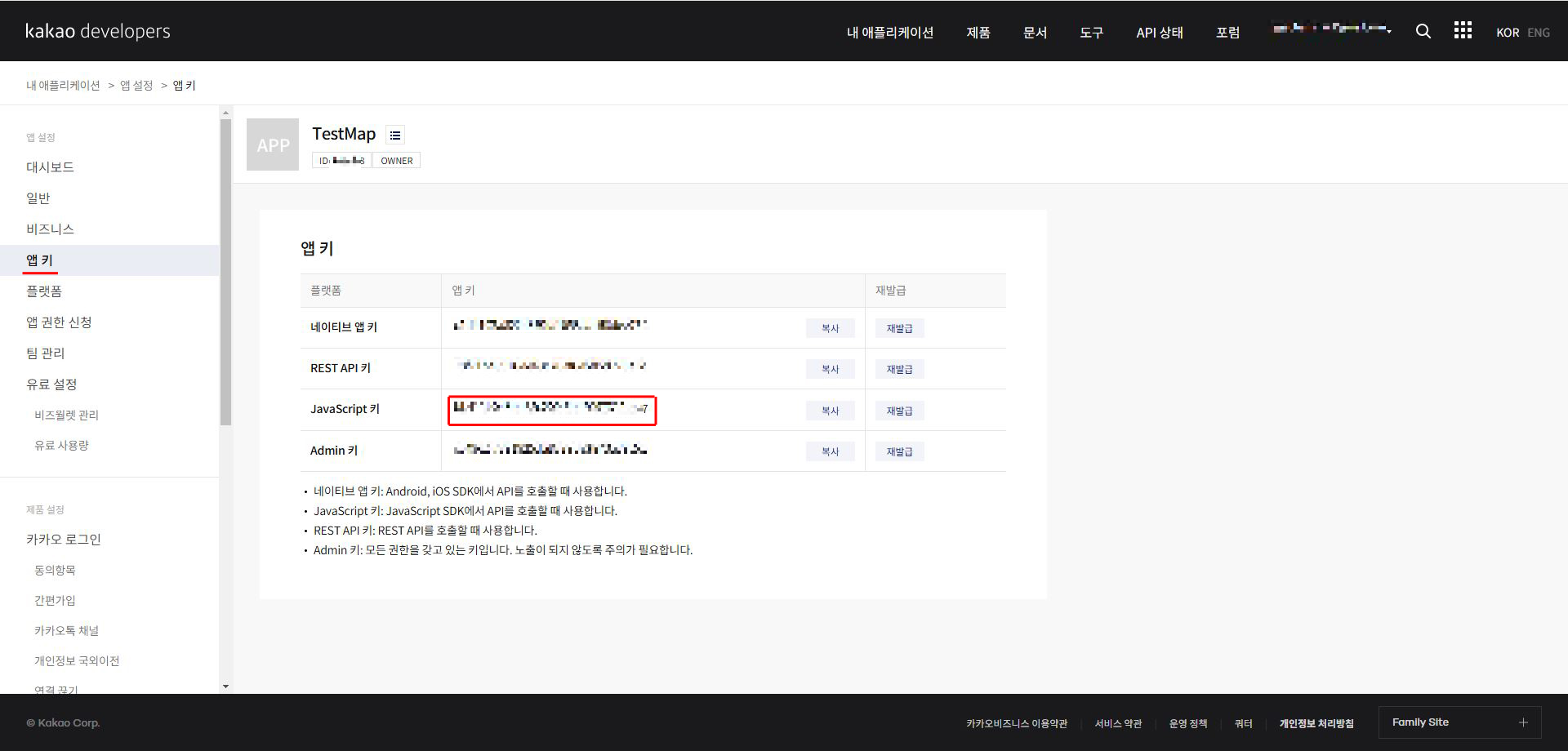Open 비즈월렛 관리 sidebar sub-item

click(x=66, y=415)
